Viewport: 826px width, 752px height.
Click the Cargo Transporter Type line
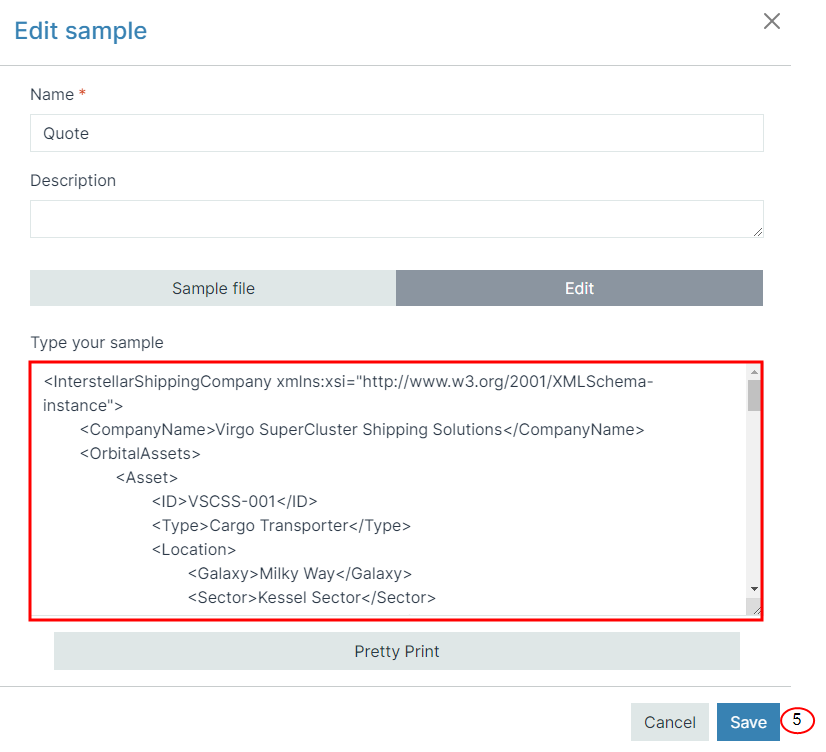point(281,526)
